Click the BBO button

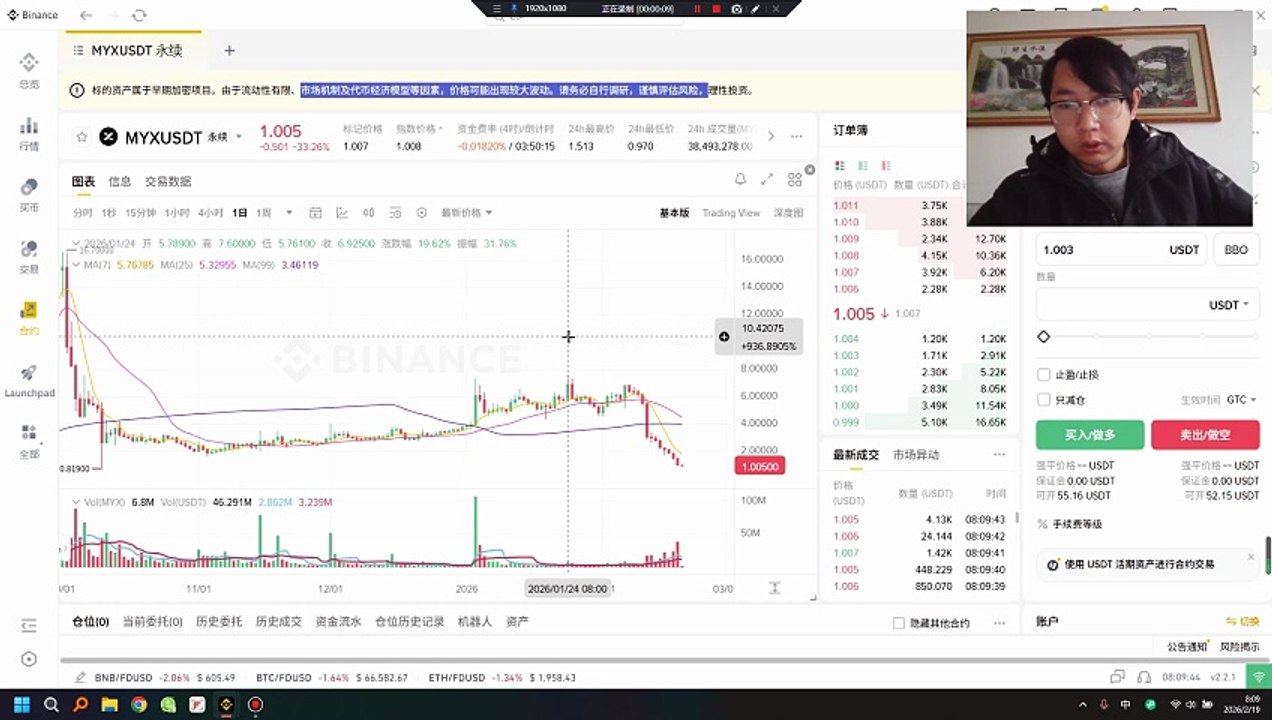pos(1236,250)
